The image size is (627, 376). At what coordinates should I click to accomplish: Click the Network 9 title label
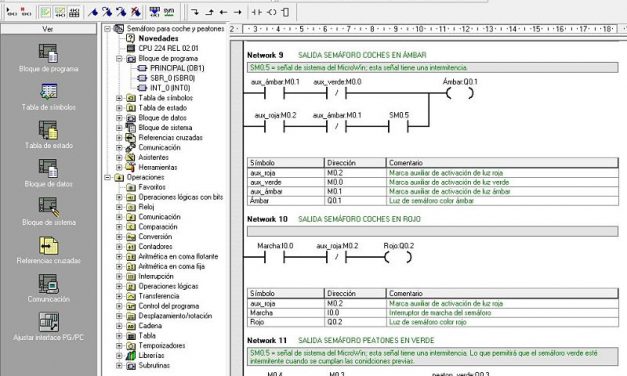(265, 55)
